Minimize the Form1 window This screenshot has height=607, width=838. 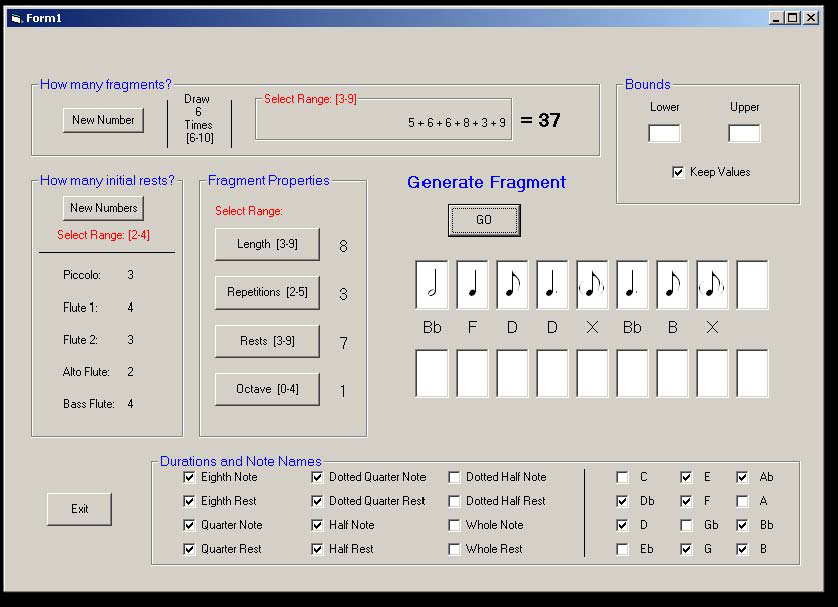(776, 18)
